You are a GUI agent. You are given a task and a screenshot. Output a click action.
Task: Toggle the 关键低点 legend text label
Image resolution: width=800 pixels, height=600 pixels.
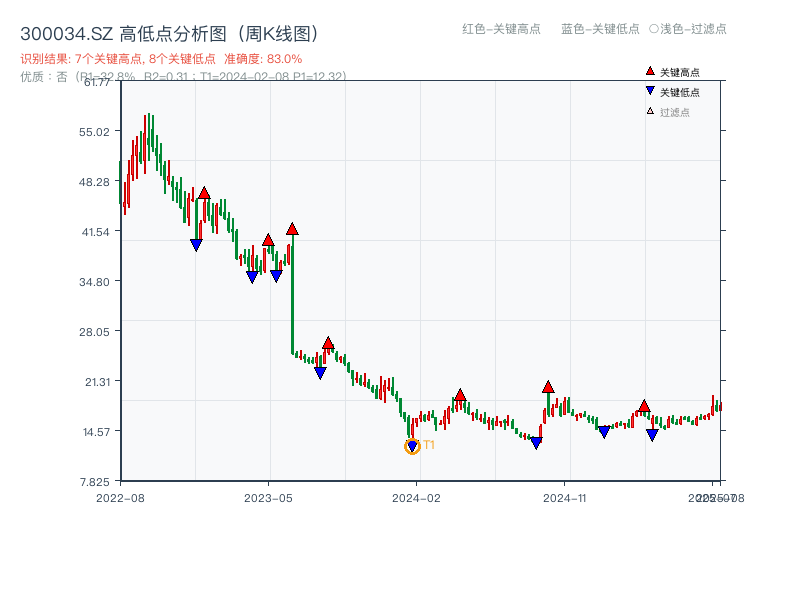(x=680, y=92)
